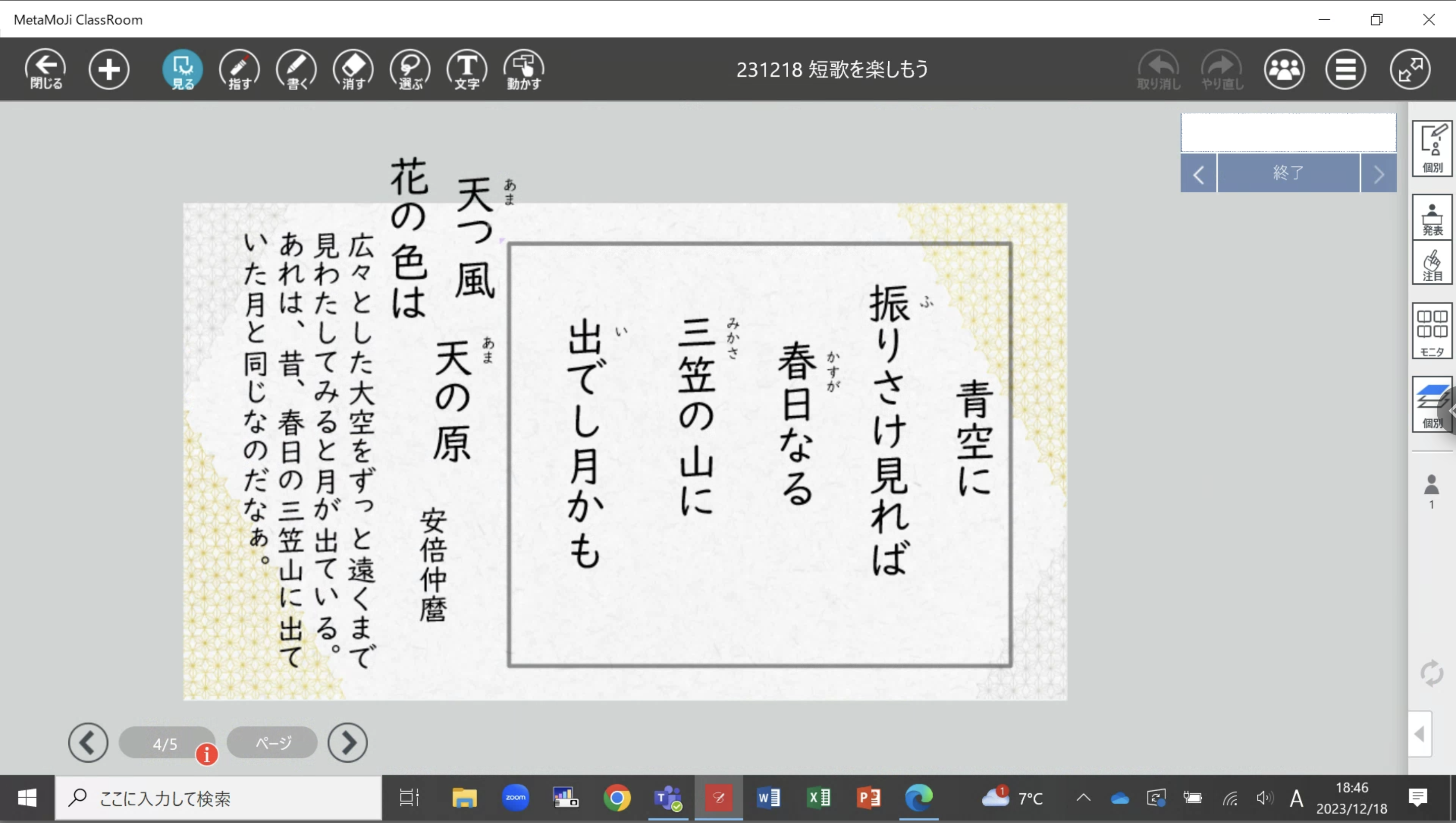Select the 動かす move tool

click(x=523, y=69)
